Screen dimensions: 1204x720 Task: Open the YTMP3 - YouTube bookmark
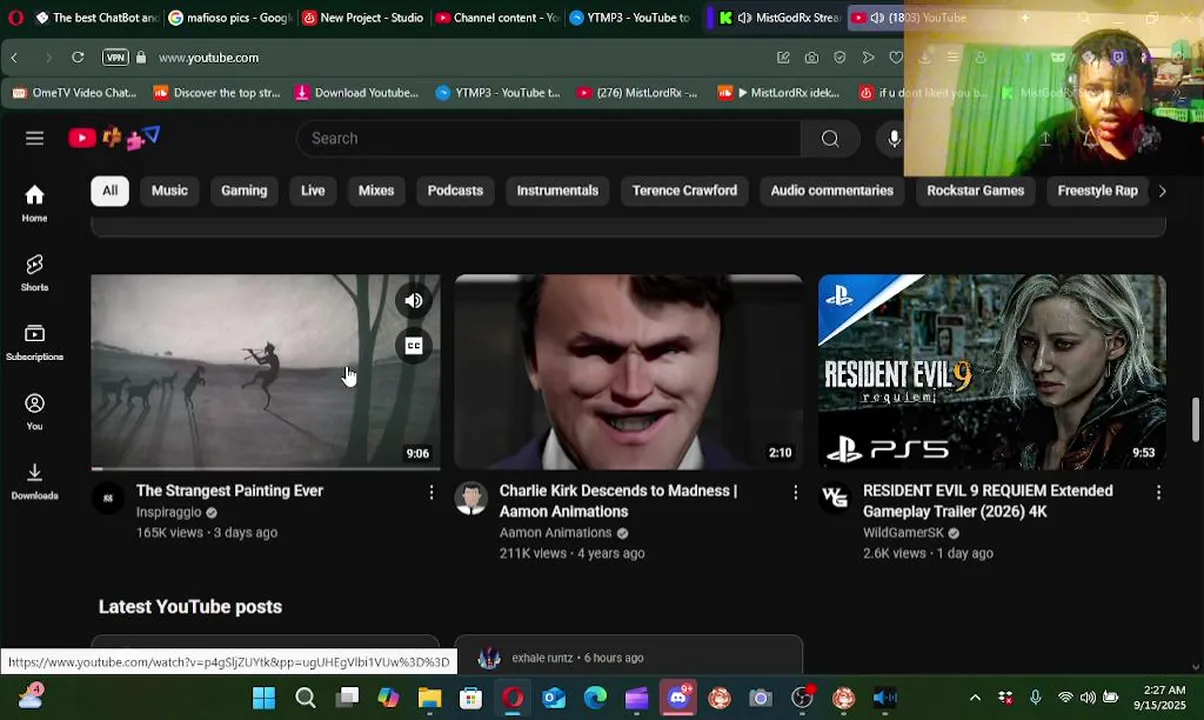pyautogui.click(x=497, y=93)
